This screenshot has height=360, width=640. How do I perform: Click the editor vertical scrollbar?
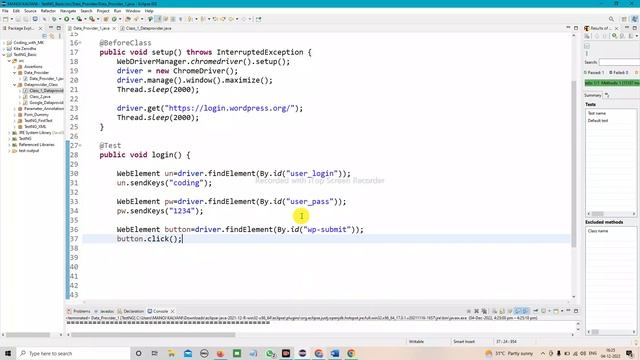574,163
